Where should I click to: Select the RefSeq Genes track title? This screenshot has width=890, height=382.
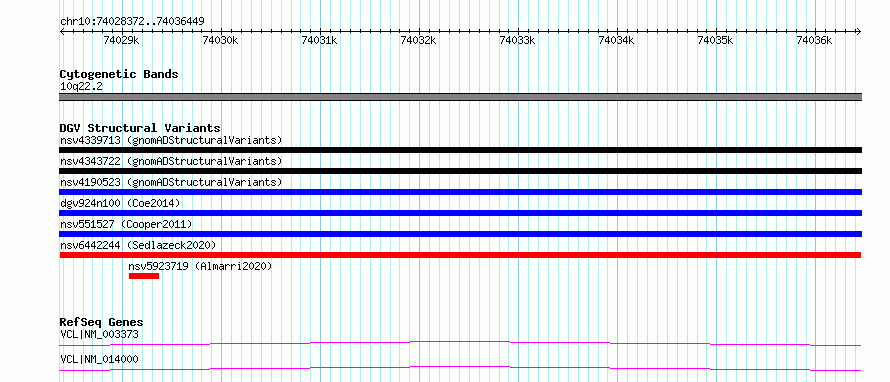101,322
